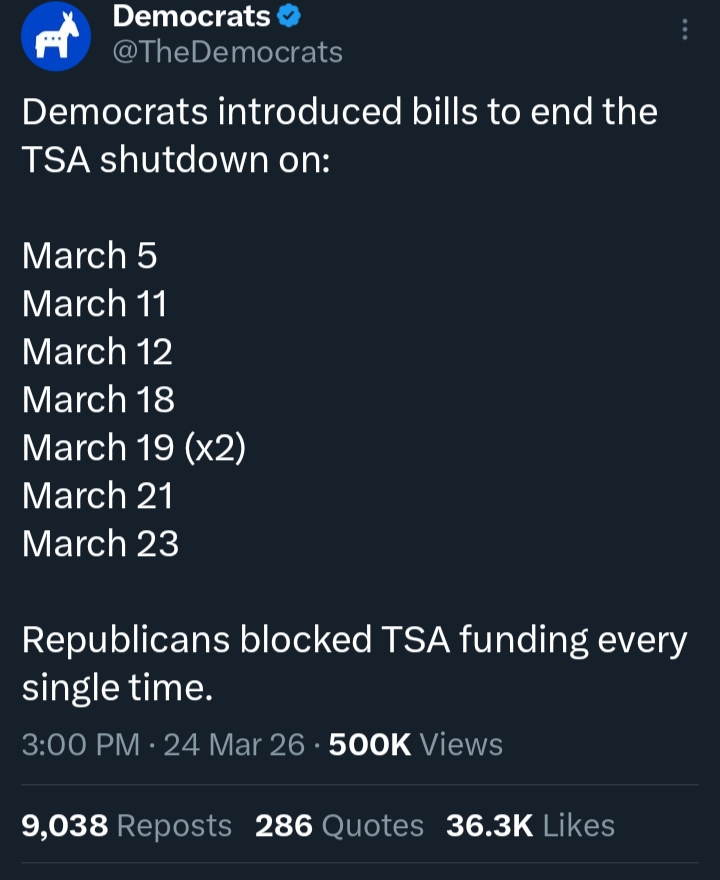The height and width of the screenshot is (880, 720).
Task: View the 500K Views analytics
Action: point(415,745)
